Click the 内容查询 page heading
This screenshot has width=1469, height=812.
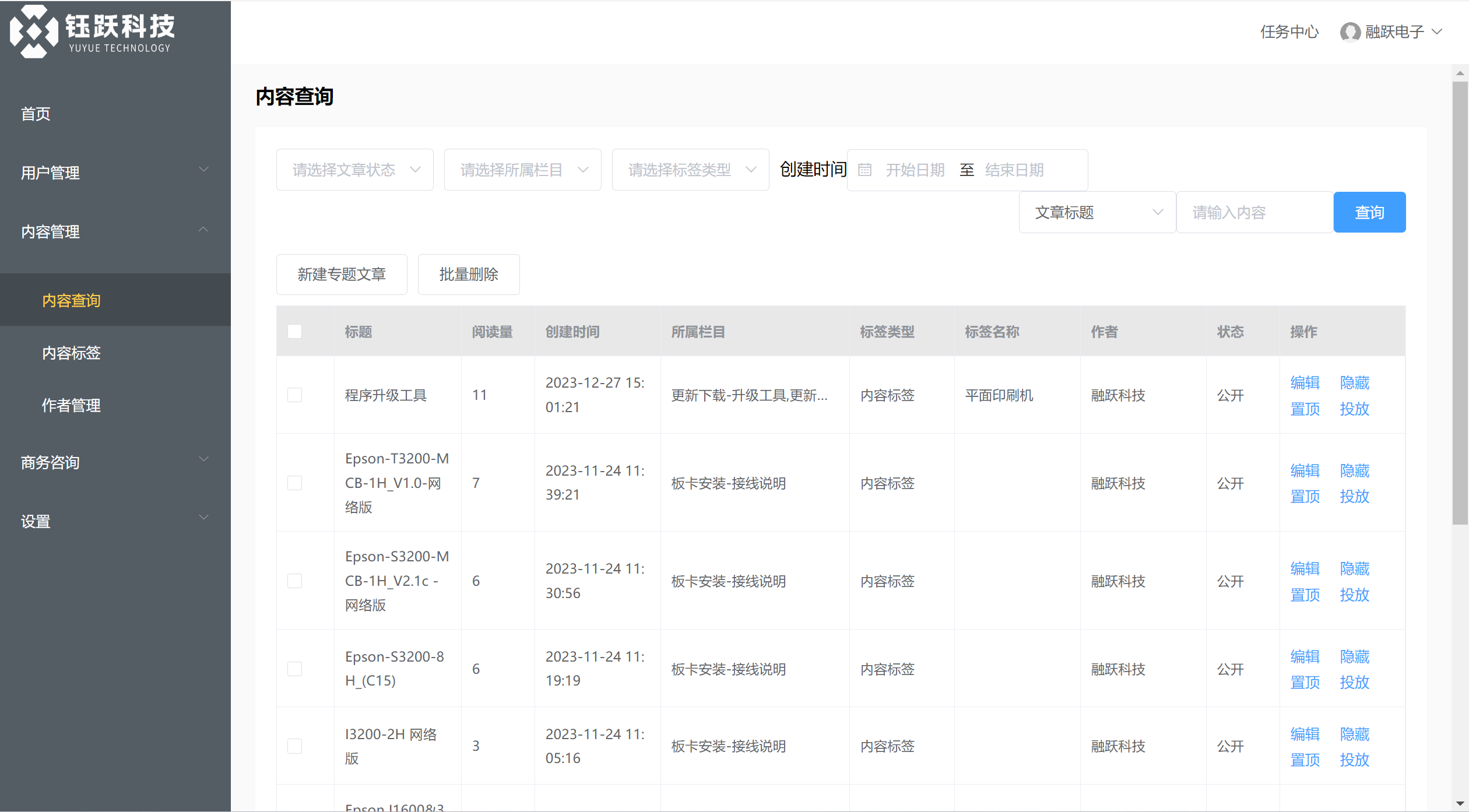(x=294, y=97)
